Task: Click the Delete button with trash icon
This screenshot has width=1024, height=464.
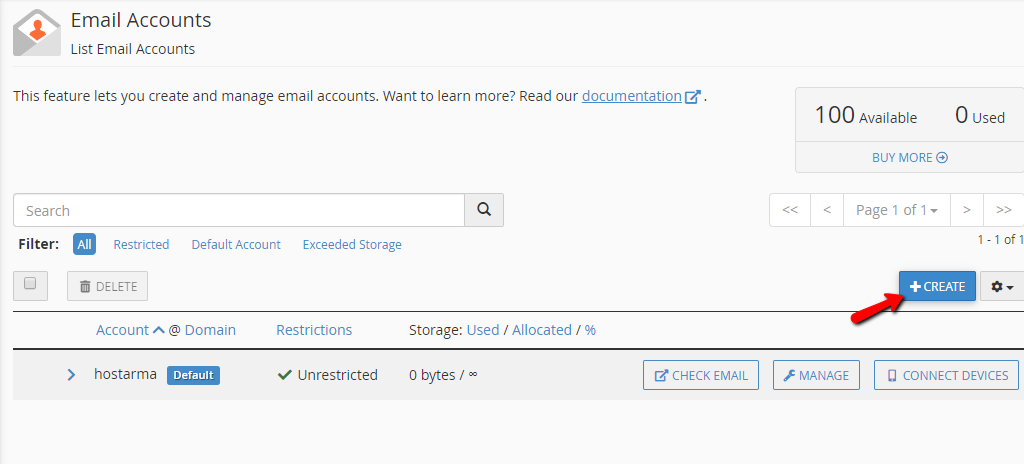Action: 107,287
